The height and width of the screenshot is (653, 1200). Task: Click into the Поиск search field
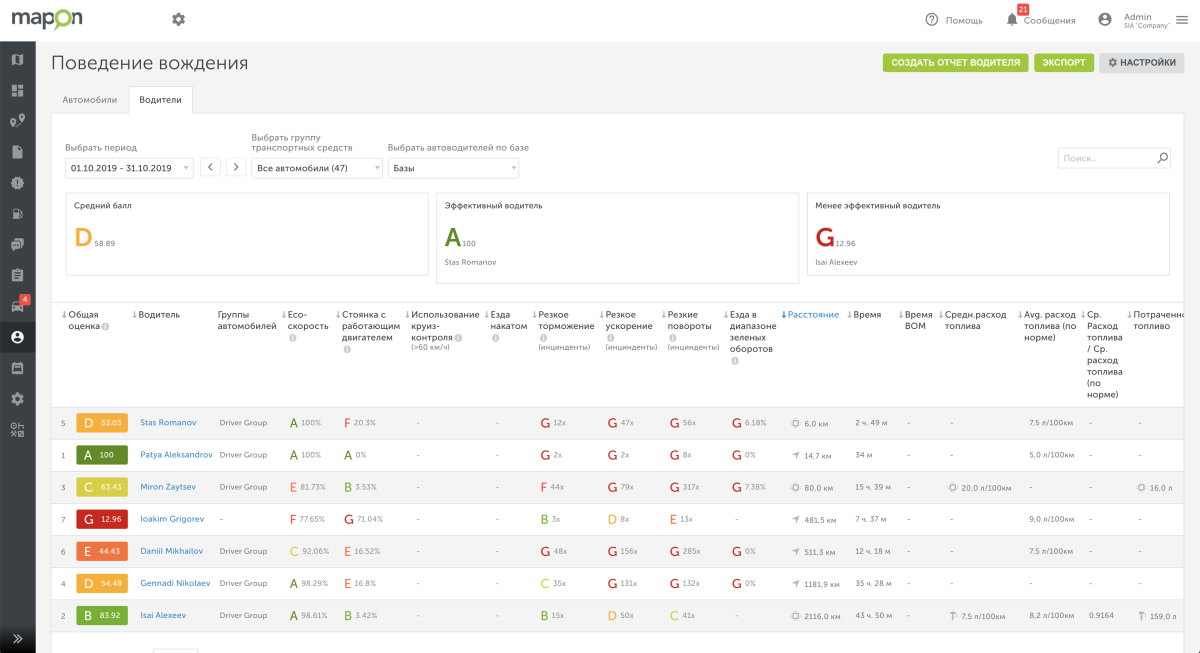coord(1105,158)
